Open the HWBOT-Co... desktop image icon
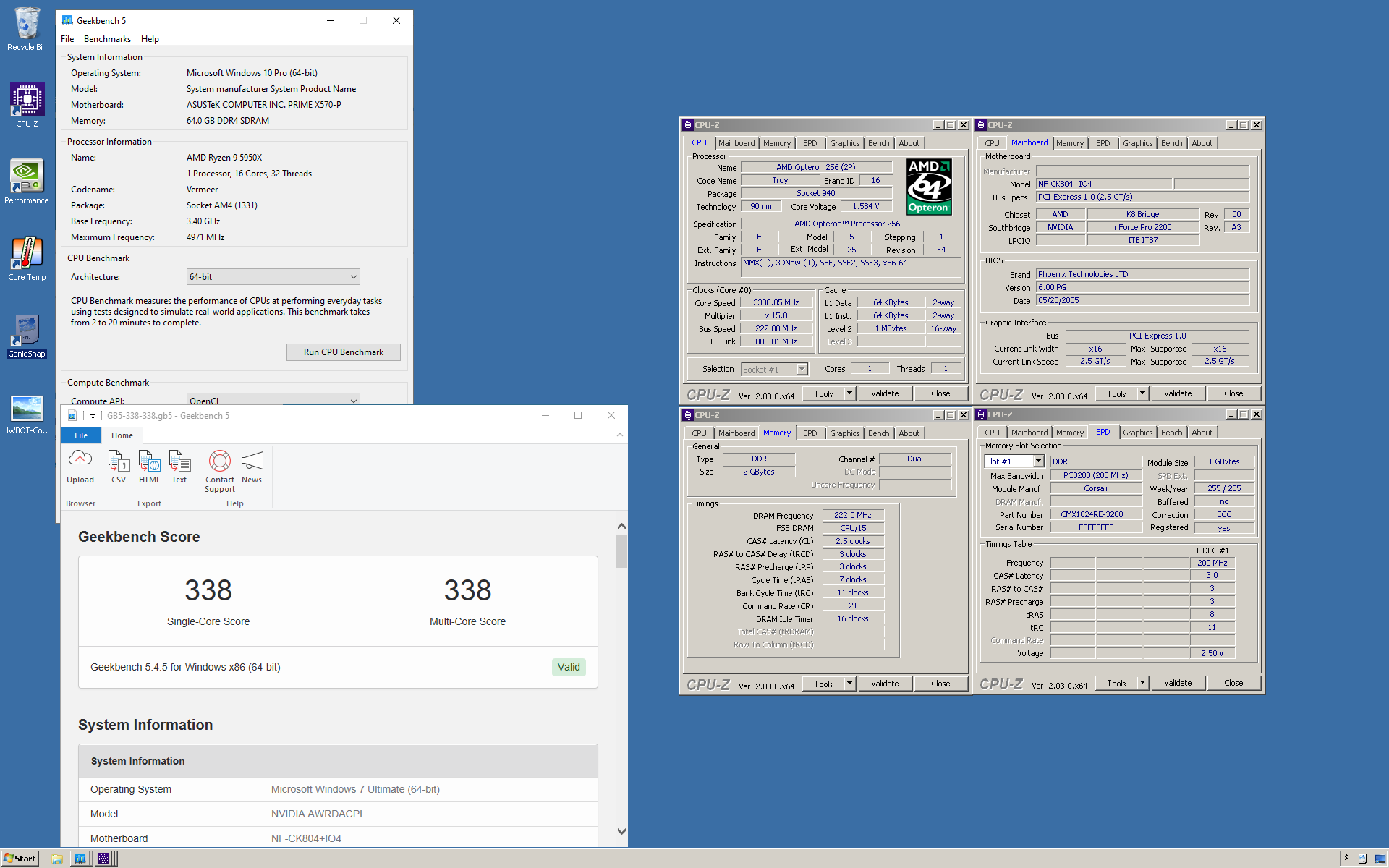This screenshot has width=1389, height=868. 27,413
